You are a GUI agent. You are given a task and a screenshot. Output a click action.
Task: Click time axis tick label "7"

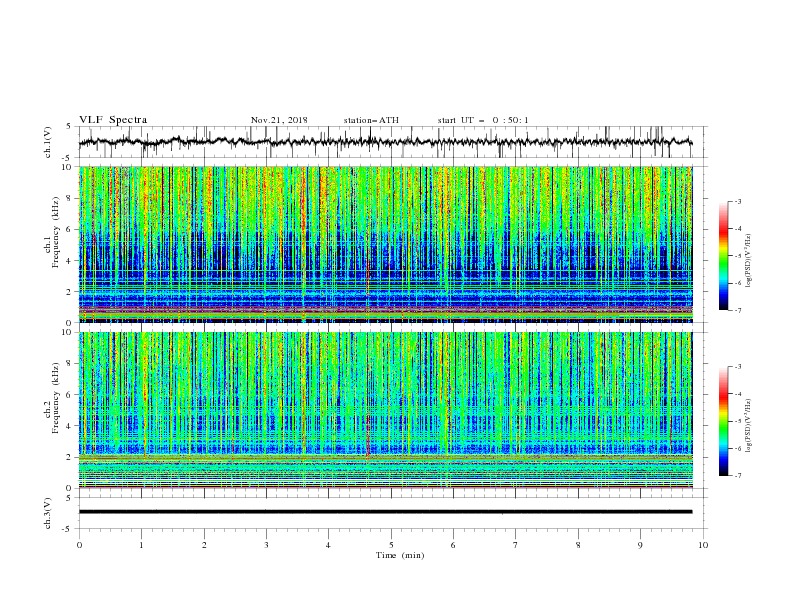[516, 545]
